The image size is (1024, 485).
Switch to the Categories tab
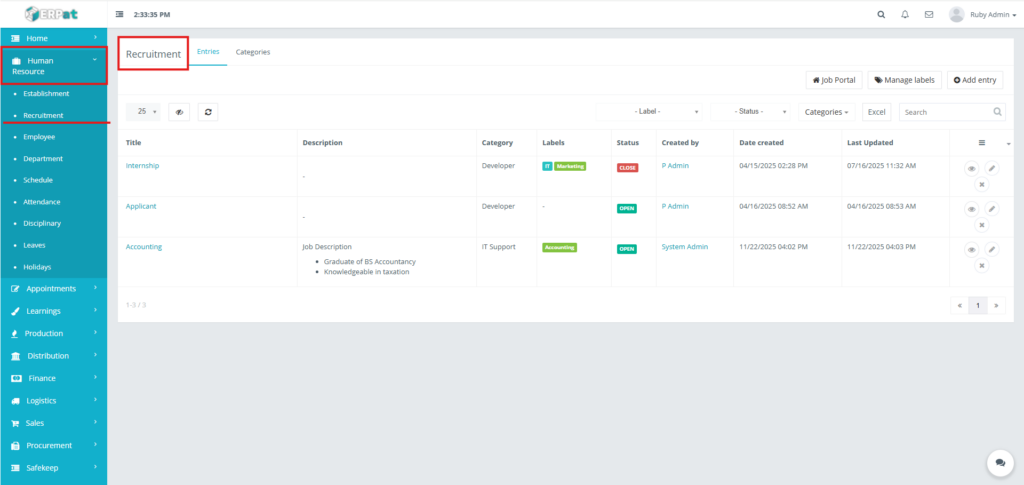(x=253, y=52)
